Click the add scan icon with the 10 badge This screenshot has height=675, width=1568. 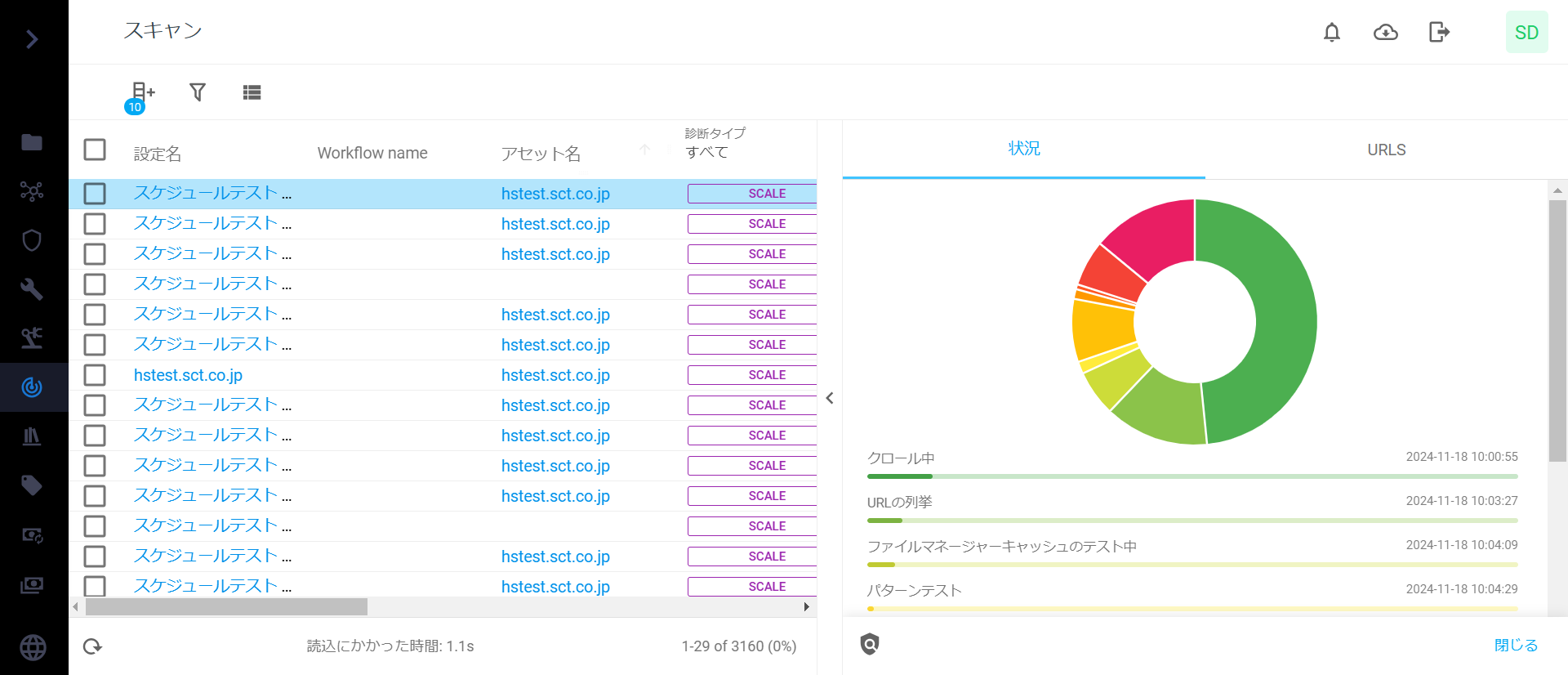(141, 96)
